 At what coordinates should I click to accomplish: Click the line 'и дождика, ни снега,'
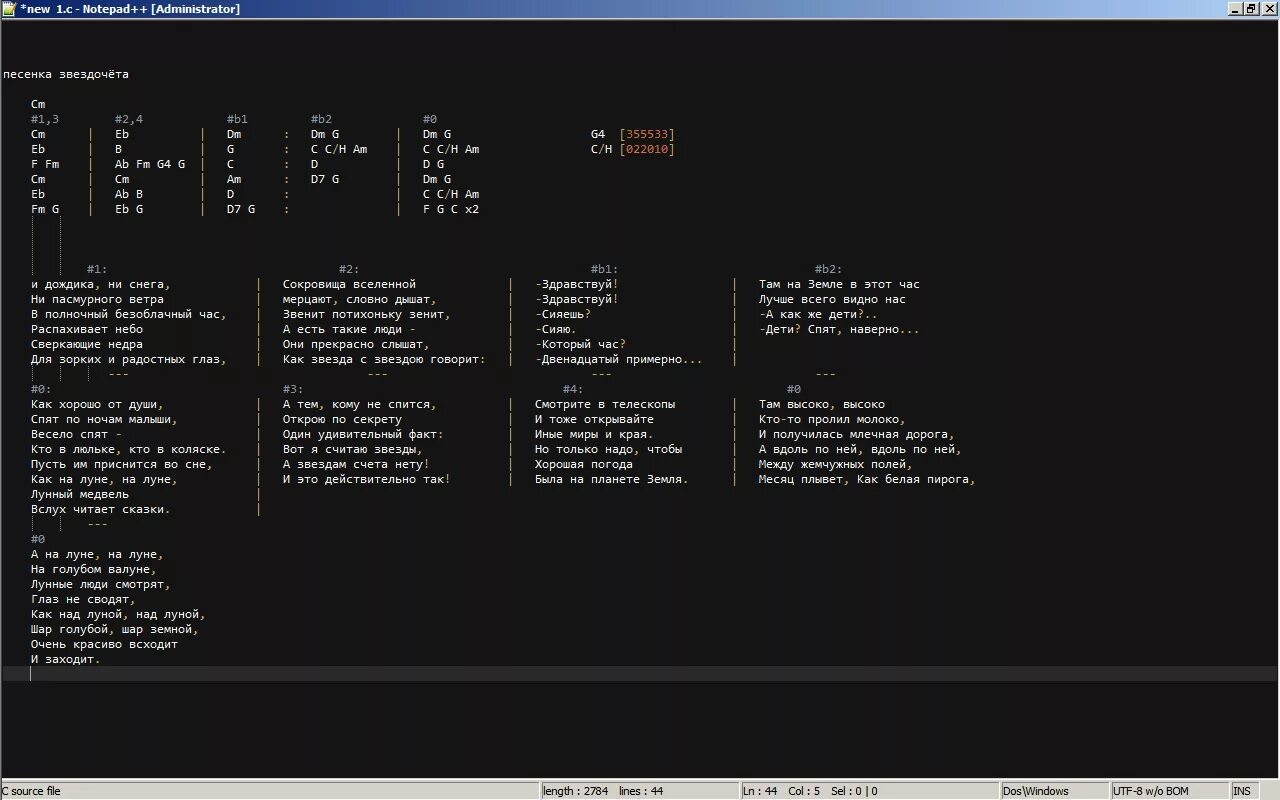[x=101, y=284]
